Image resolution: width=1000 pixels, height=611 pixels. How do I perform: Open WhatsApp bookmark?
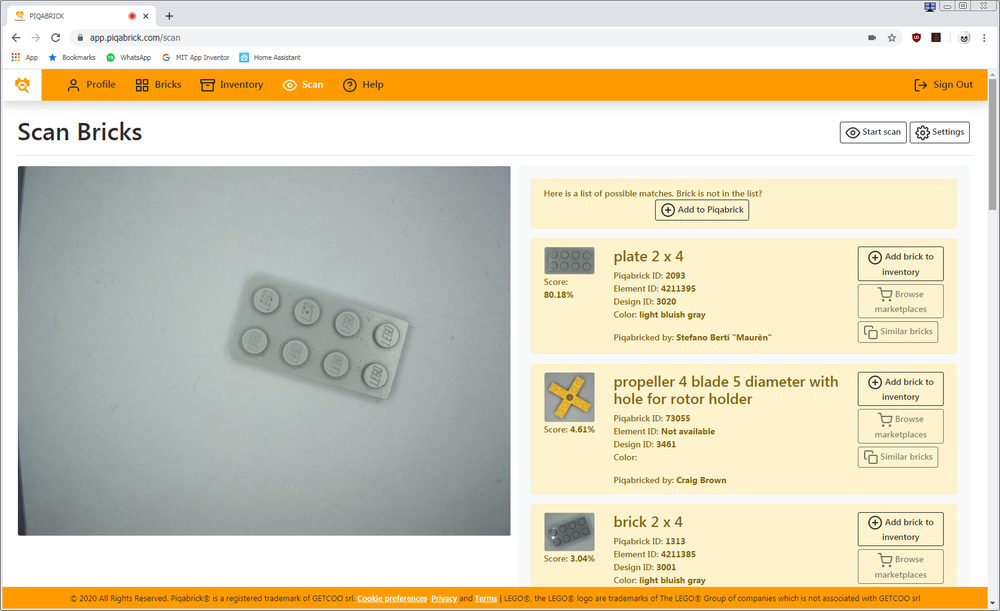(128, 57)
